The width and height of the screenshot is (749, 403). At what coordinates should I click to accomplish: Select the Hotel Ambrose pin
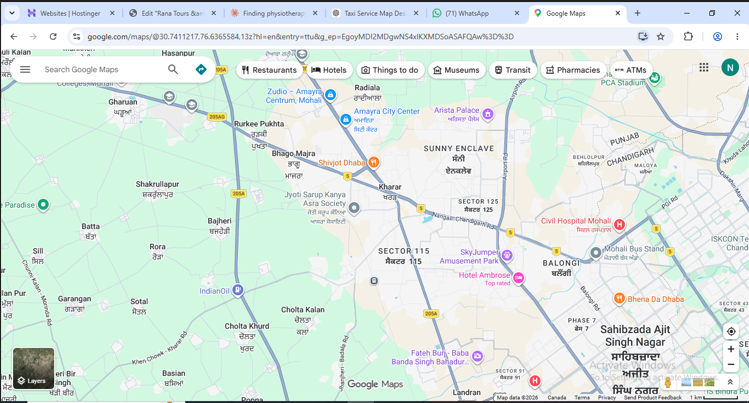(518, 277)
